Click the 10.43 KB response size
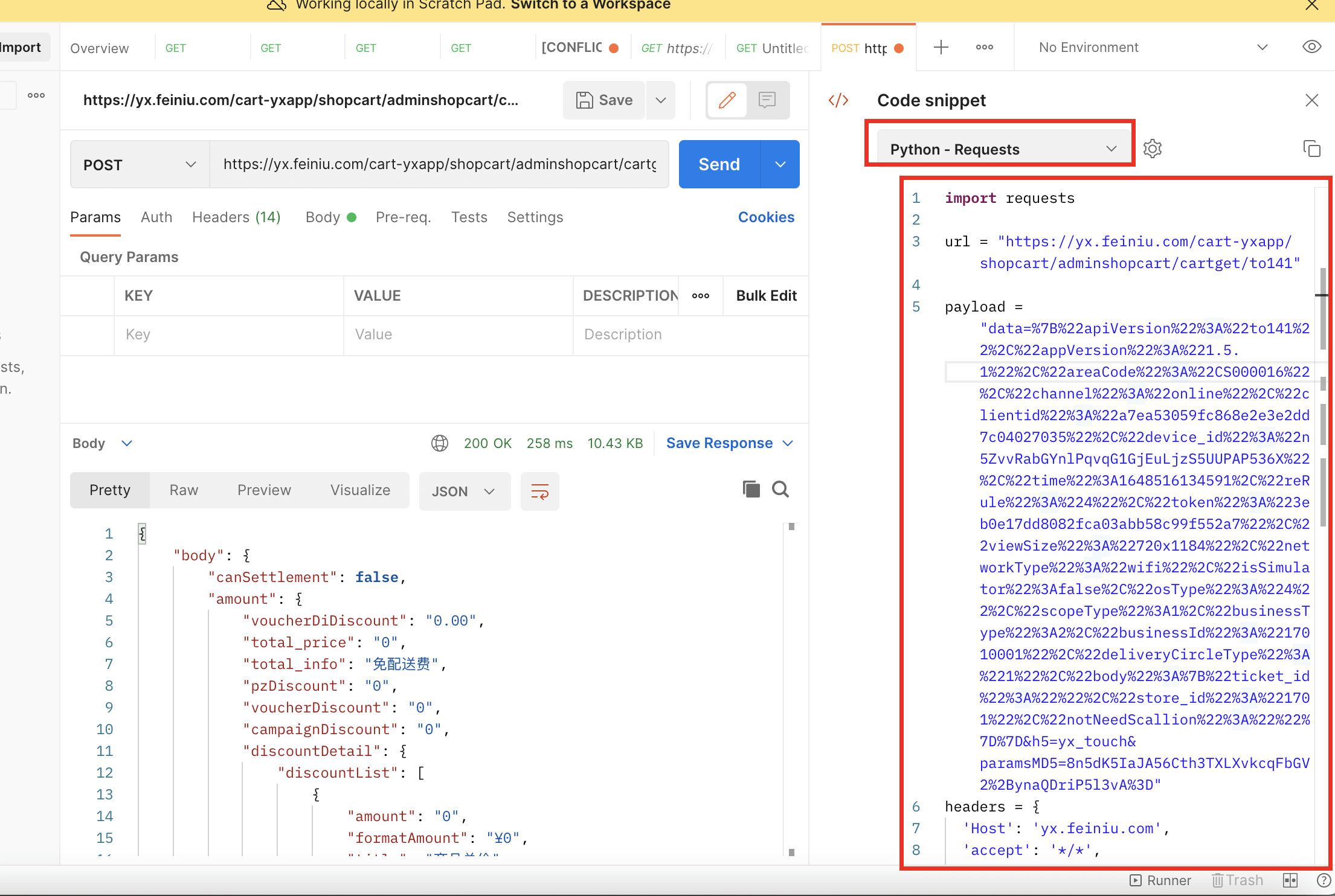This screenshot has height=896, width=1335. pyautogui.click(x=615, y=443)
